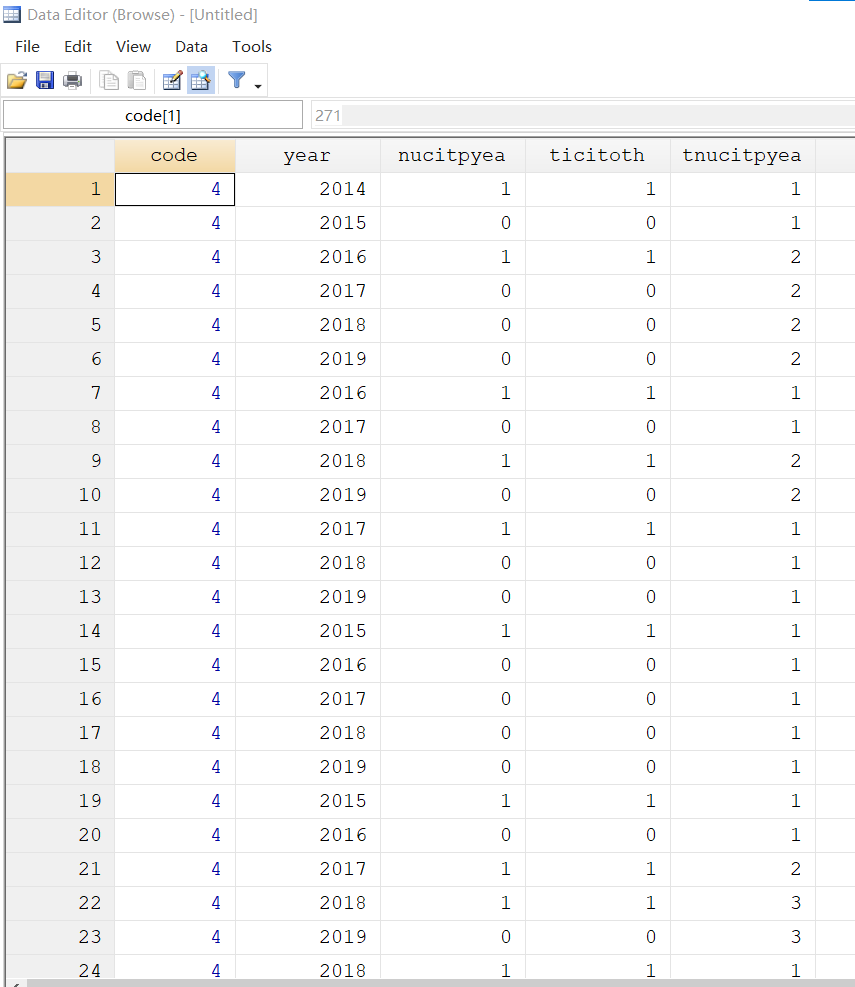The height and width of the screenshot is (987, 855).
Task: Select the tnucitpyea column header
Action: pos(742,155)
